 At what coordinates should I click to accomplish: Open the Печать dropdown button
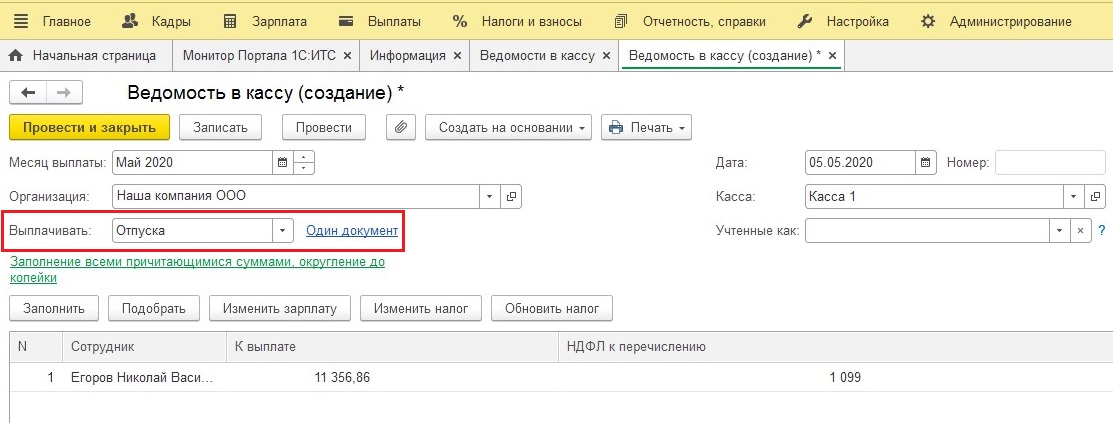pos(647,128)
